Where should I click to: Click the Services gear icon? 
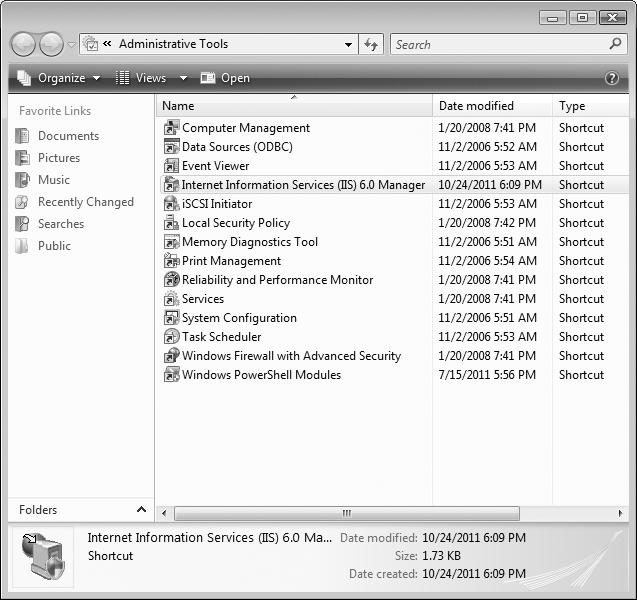pyautogui.click(x=171, y=299)
